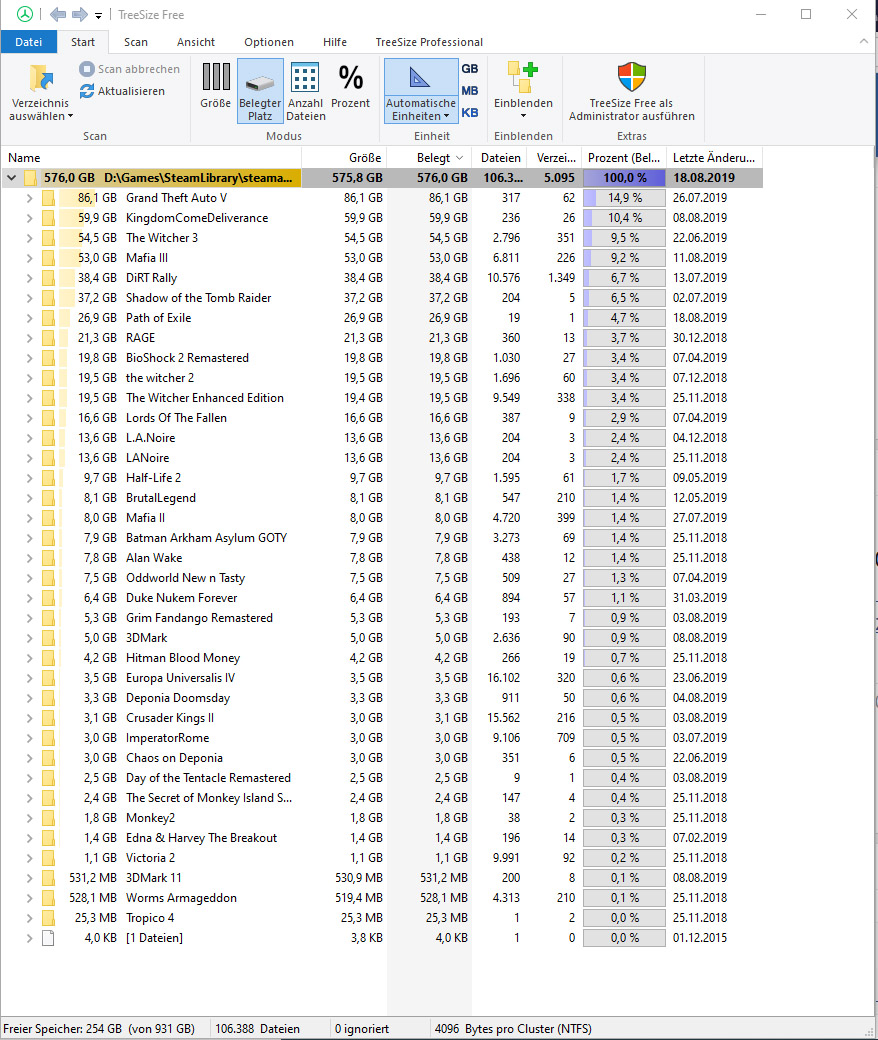Switch to the Start ribbon tab
Viewport: 878px width, 1040px height.
(x=83, y=42)
